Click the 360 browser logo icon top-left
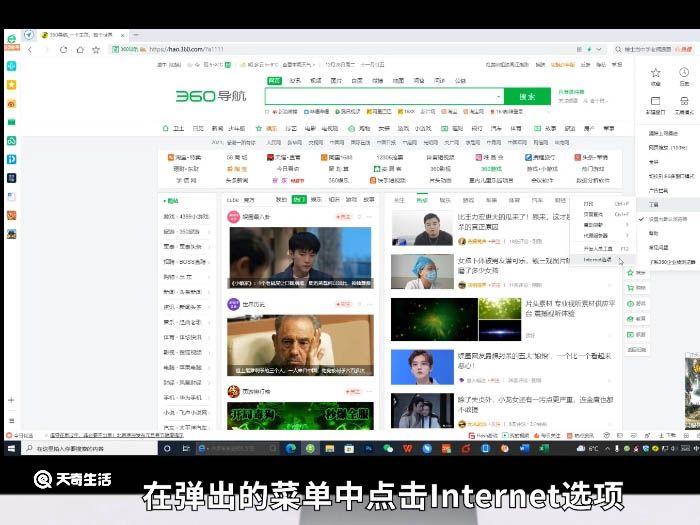The image size is (700, 525). point(12,38)
